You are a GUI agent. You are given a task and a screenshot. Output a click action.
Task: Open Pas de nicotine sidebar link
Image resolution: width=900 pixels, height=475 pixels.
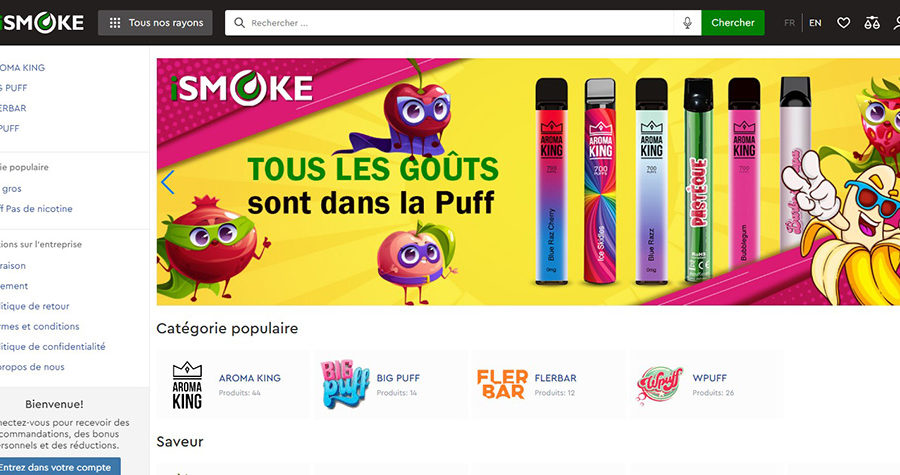[36, 209]
